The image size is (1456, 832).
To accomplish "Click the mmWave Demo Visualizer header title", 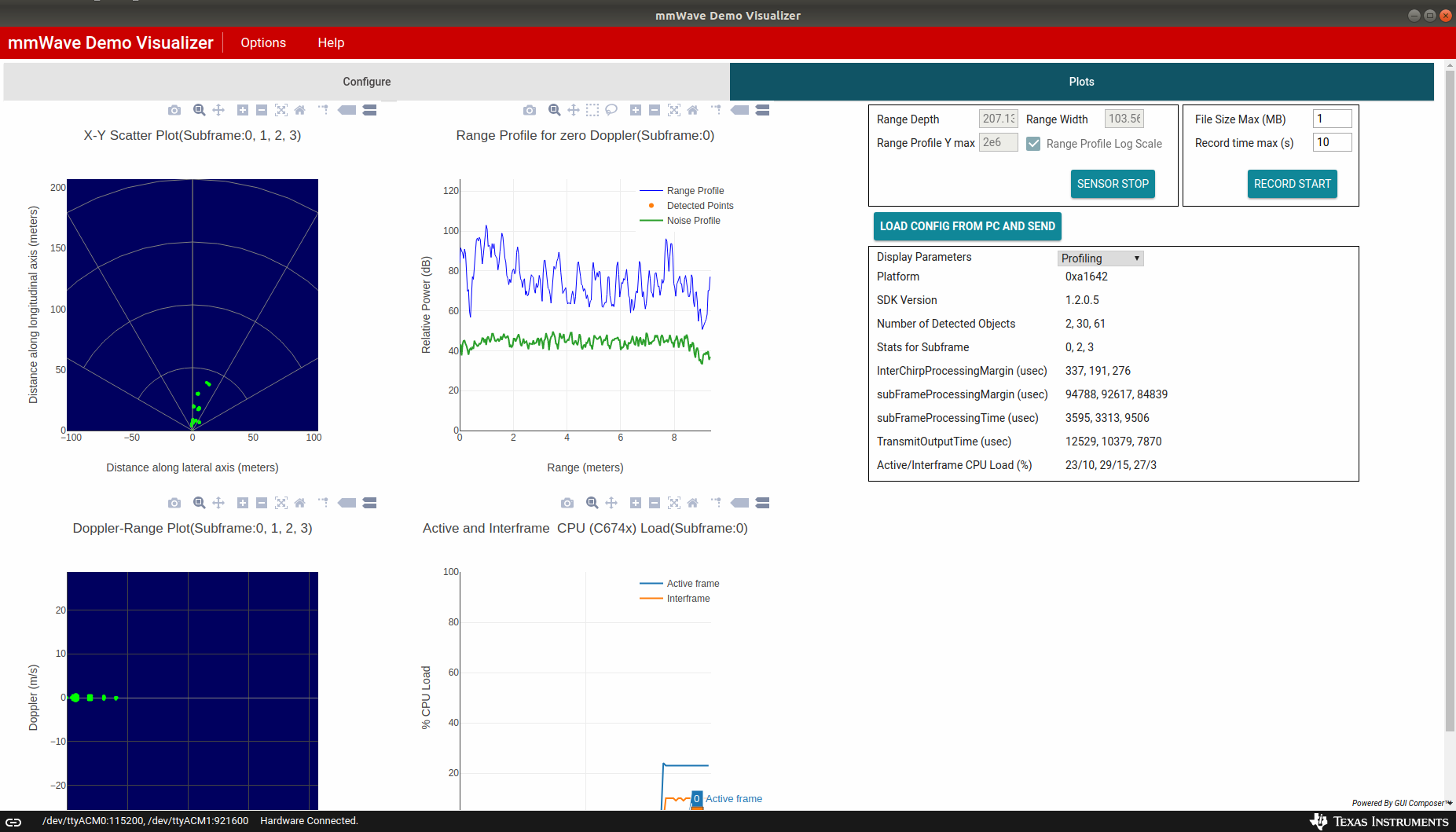I will click(111, 42).
